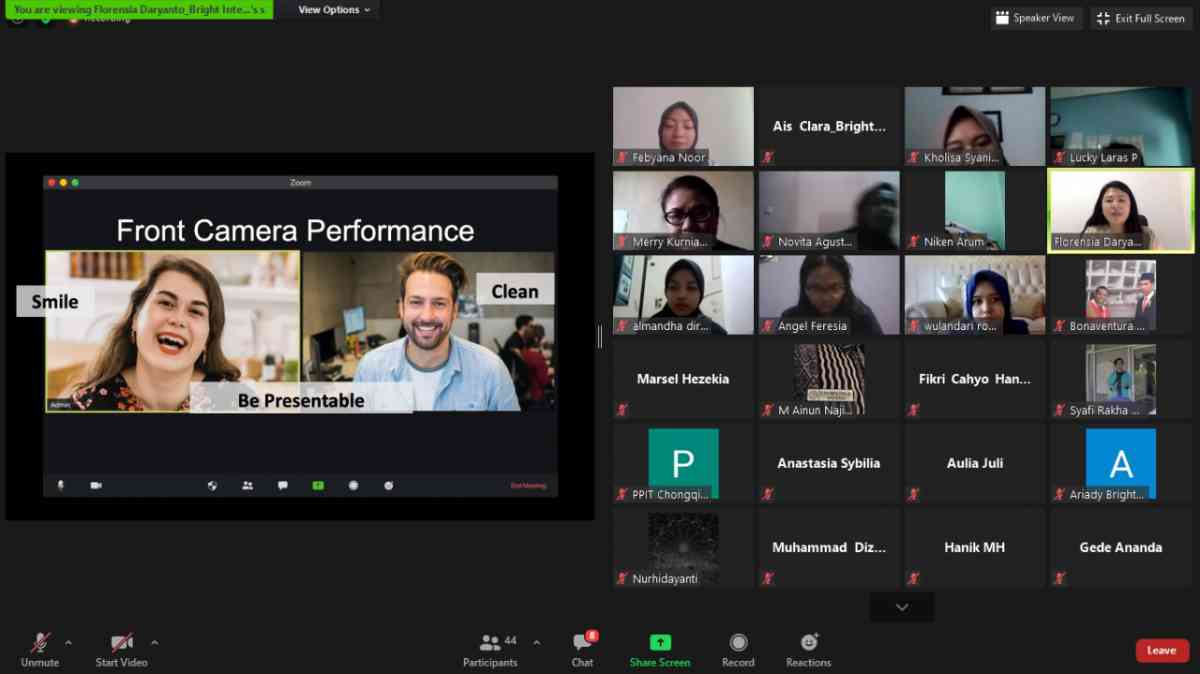Viewport: 1200px width, 674px height.
Task: Expand audio options arrow beside Unmute
Action: coord(68,642)
